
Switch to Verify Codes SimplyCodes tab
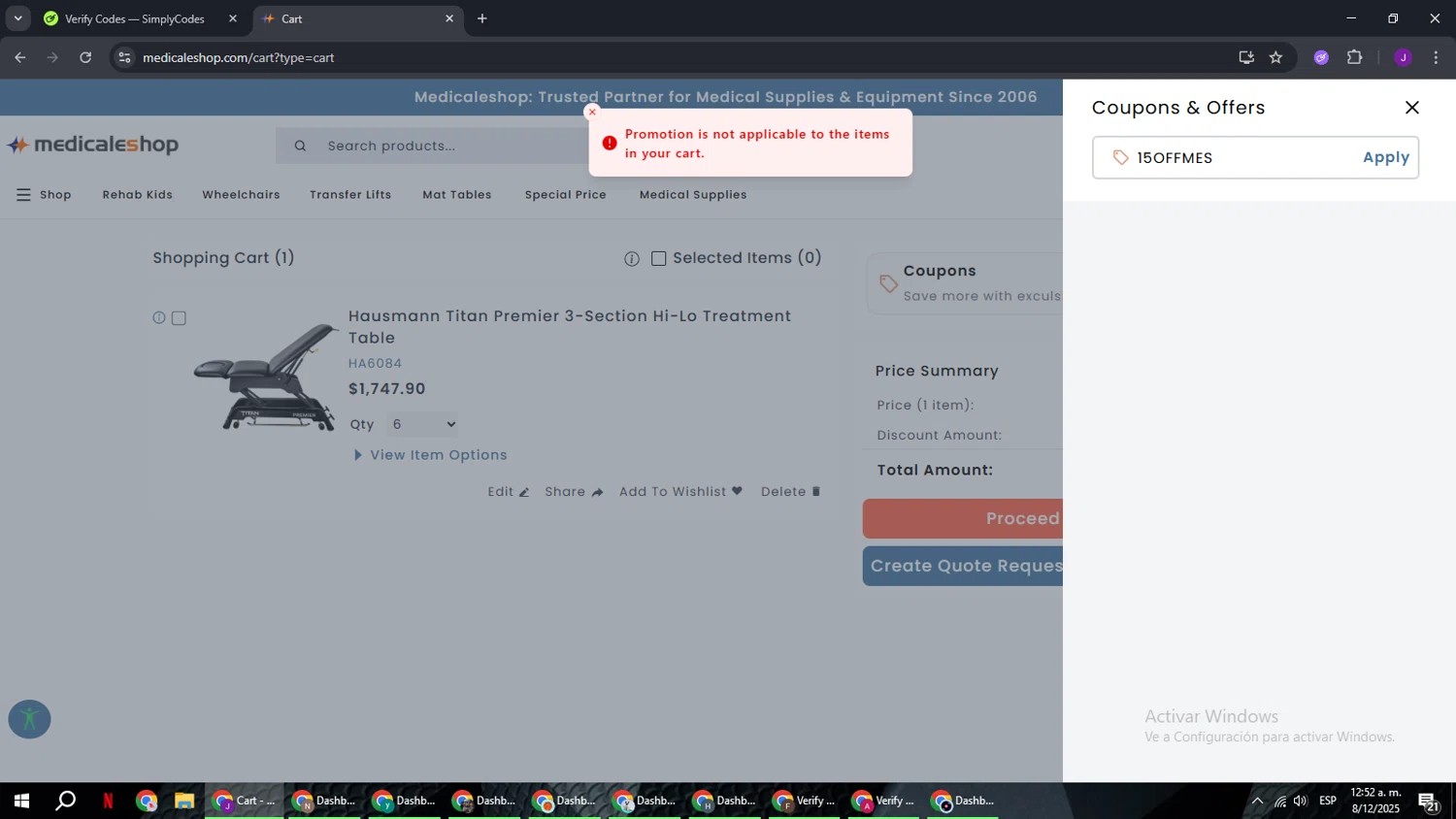pos(135,18)
